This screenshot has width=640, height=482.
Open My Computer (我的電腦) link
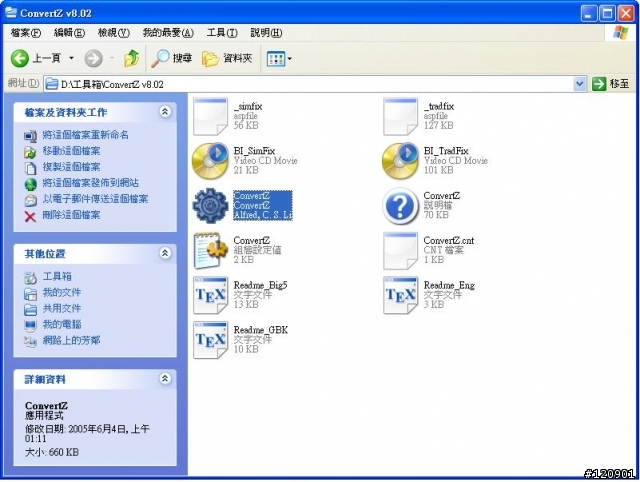62,324
